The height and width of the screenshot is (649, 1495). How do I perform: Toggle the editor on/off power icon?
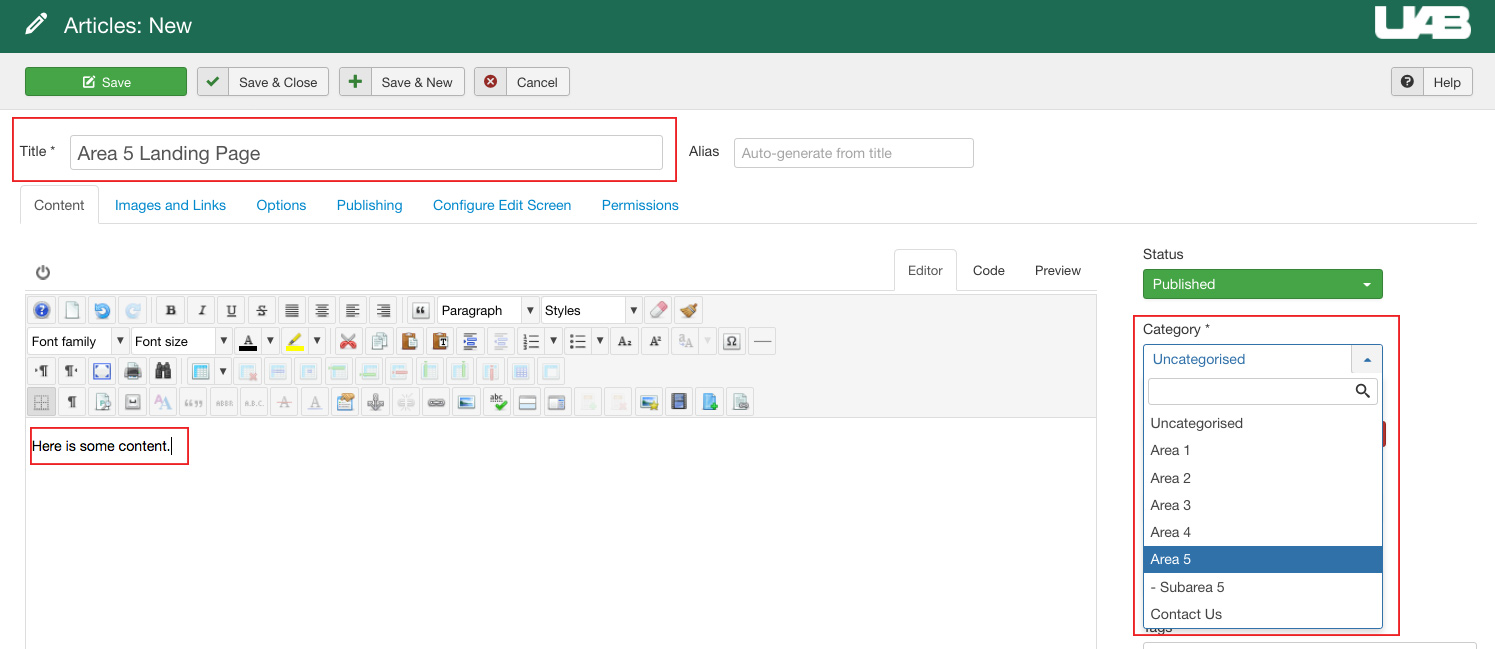tap(43, 272)
